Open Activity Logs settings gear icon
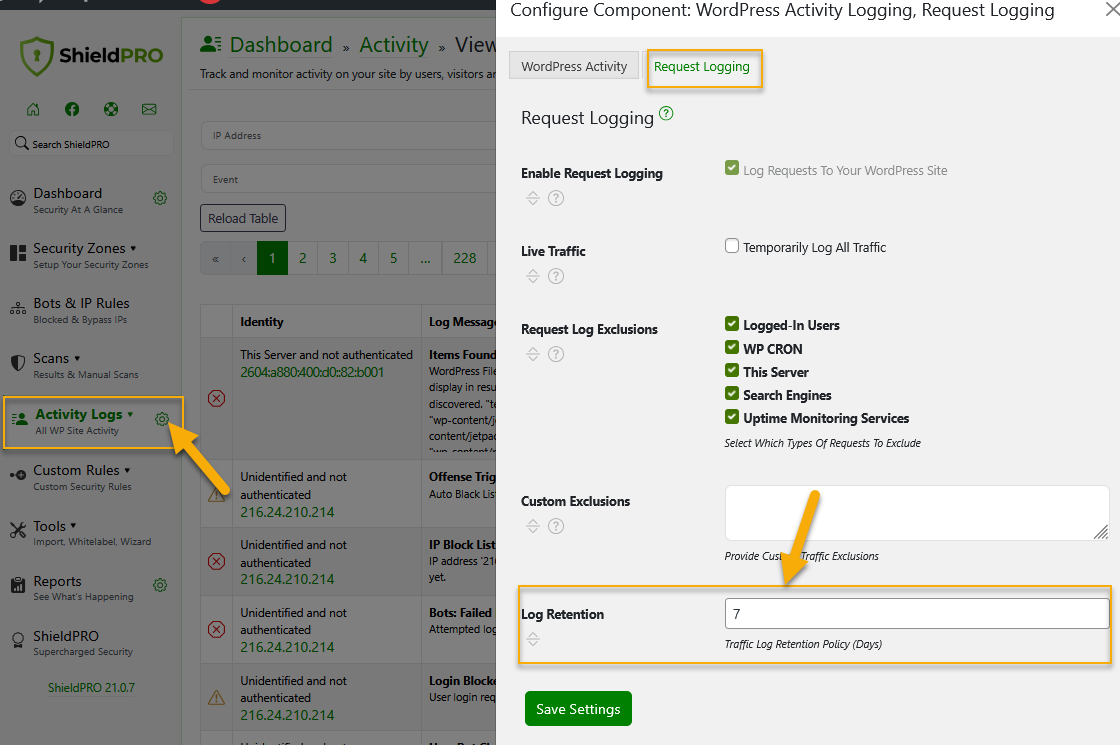 point(162,419)
